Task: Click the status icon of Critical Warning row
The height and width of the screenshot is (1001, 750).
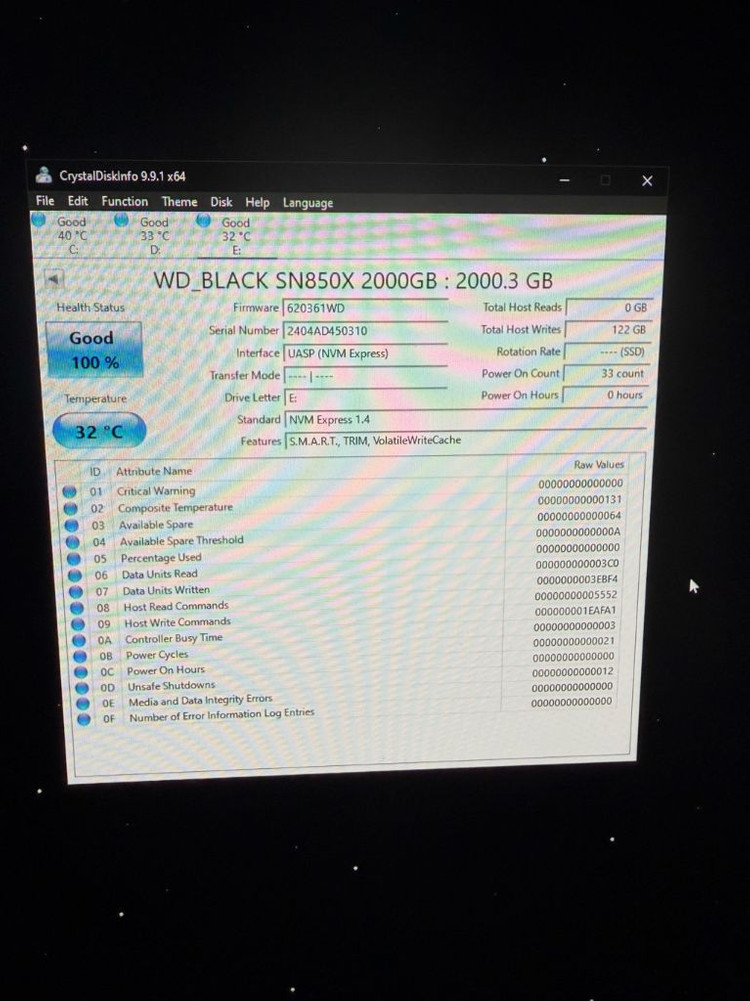Action: click(x=70, y=492)
